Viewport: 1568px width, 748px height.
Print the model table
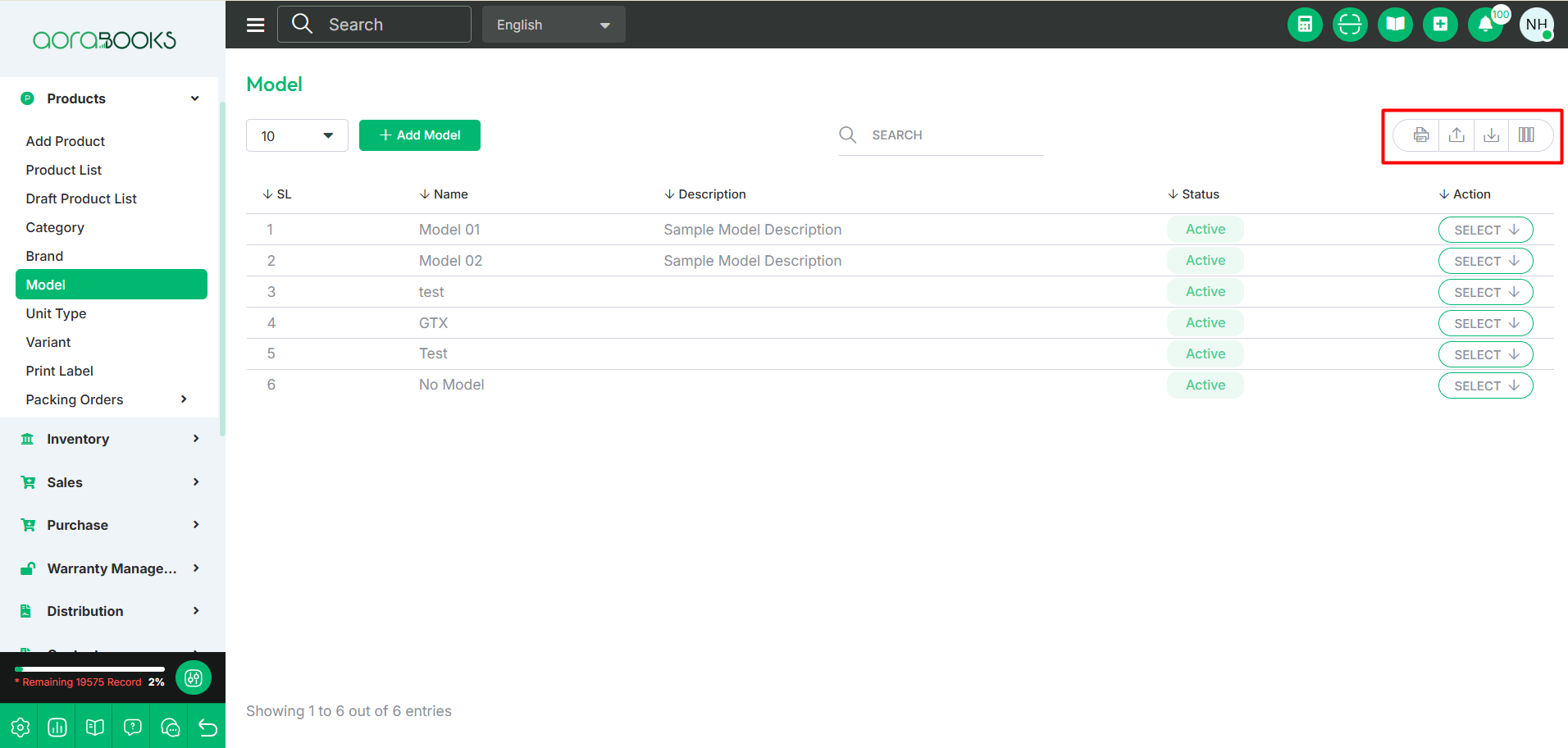click(1421, 135)
